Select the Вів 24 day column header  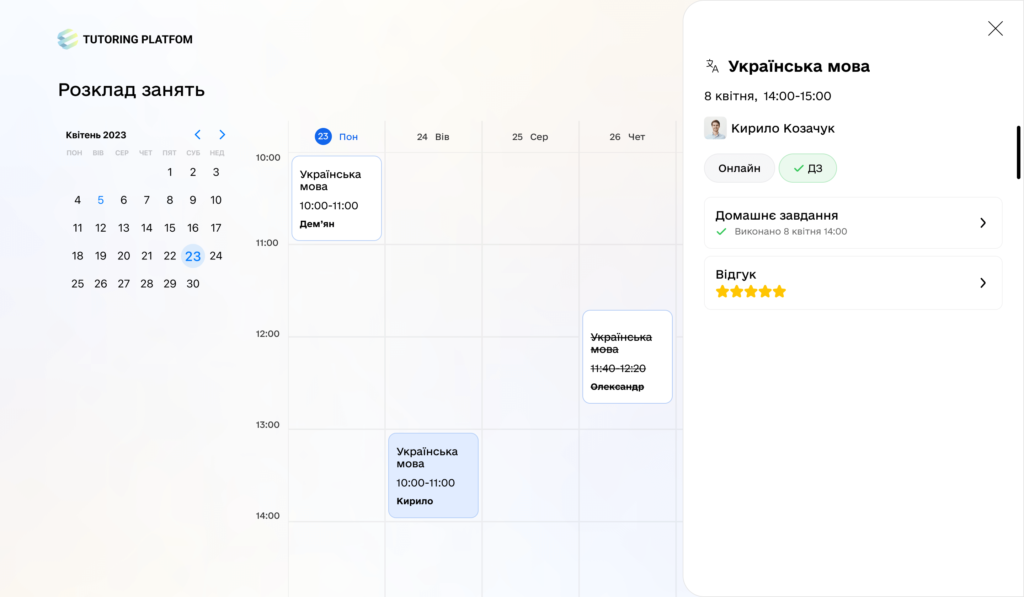(433, 137)
